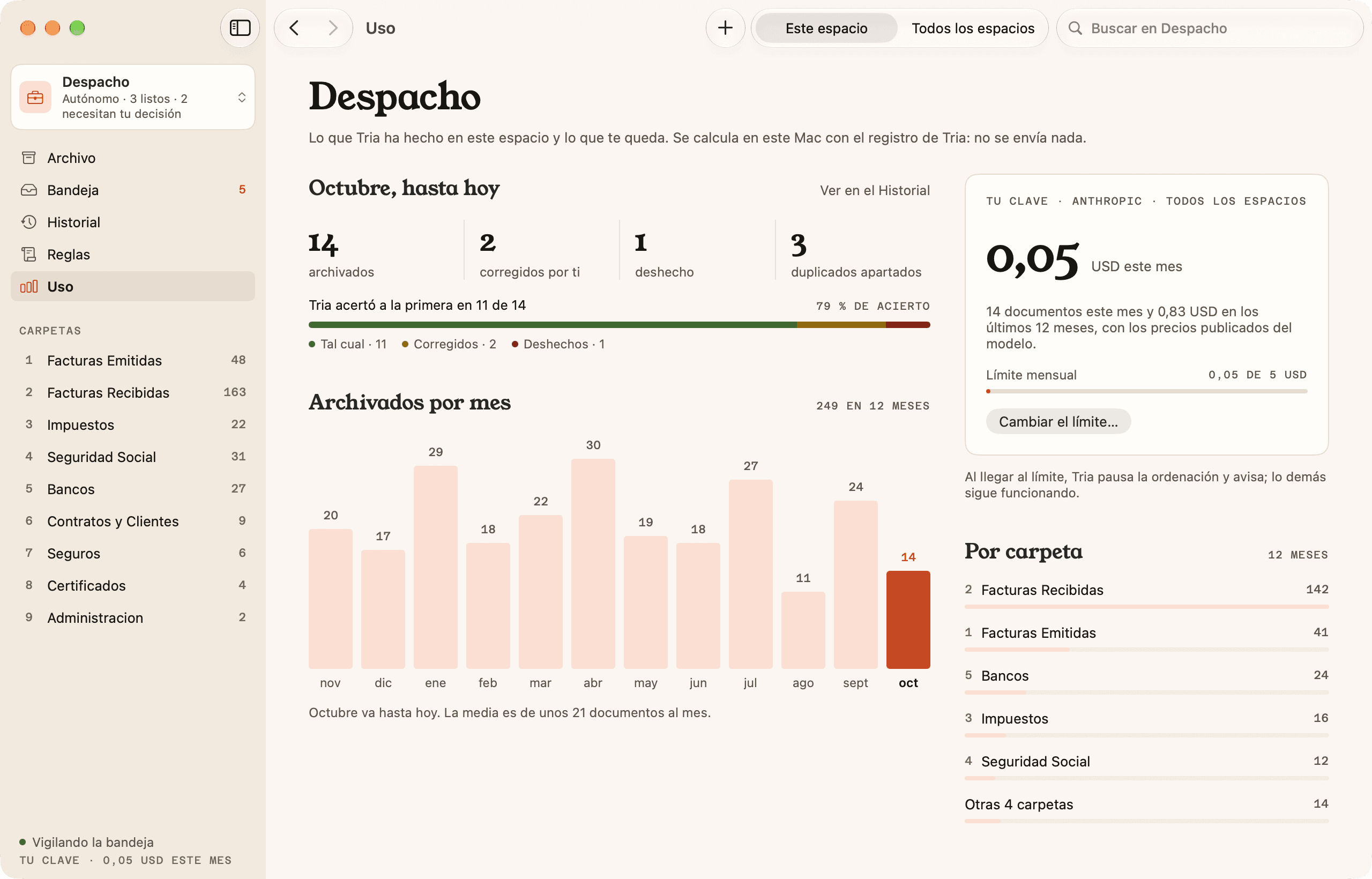Click the Despacho briefcase icon
Image resolution: width=1372 pixels, height=879 pixels.
(x=35, y=97)
